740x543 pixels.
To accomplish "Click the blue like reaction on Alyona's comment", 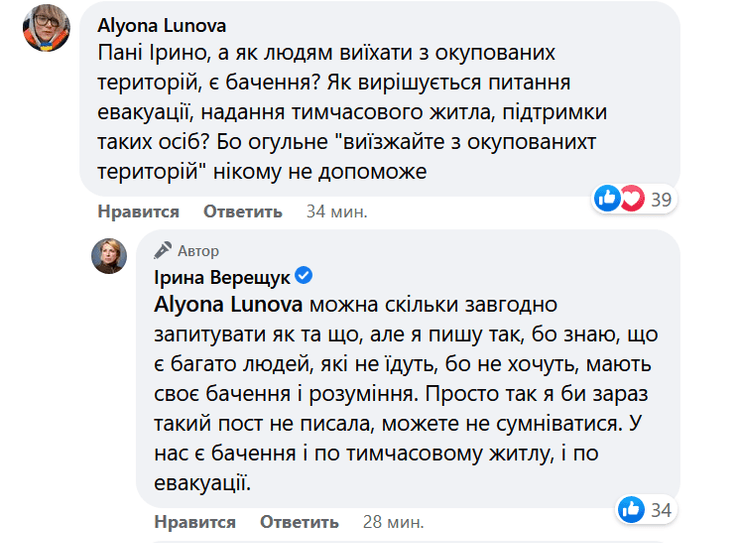I will click(608, 198).
